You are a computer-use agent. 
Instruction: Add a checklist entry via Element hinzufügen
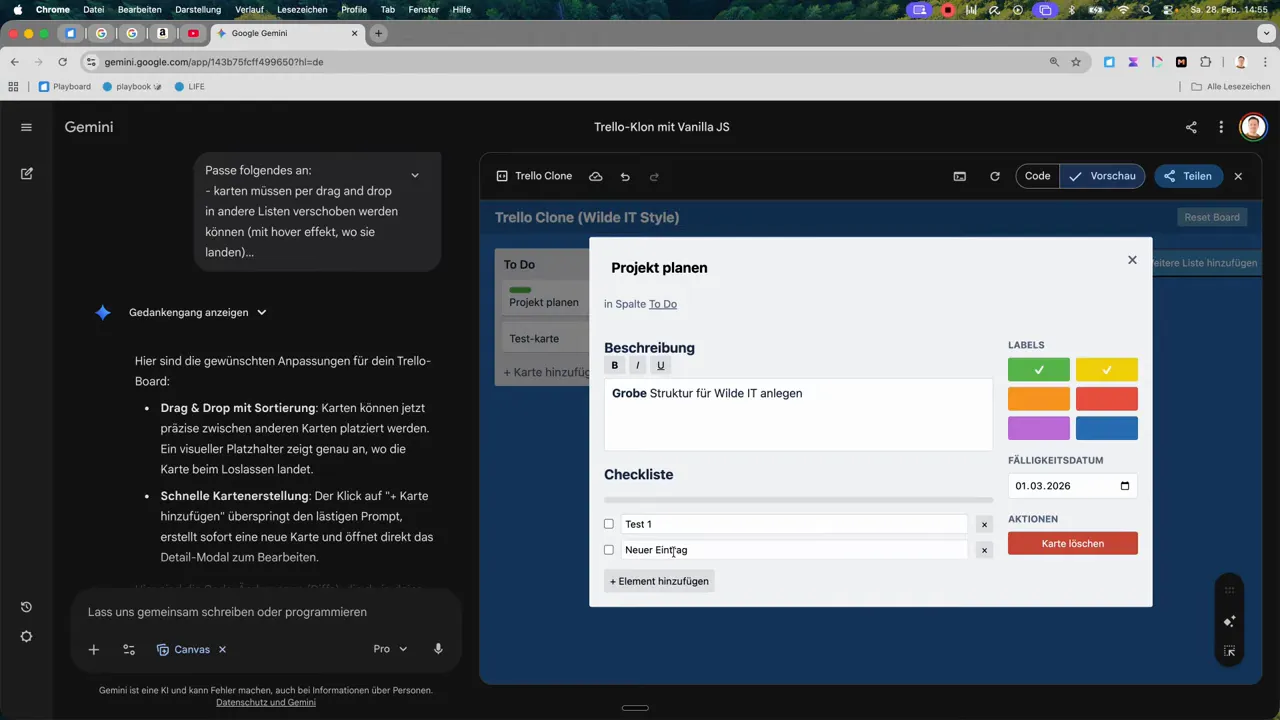[659, 581]
